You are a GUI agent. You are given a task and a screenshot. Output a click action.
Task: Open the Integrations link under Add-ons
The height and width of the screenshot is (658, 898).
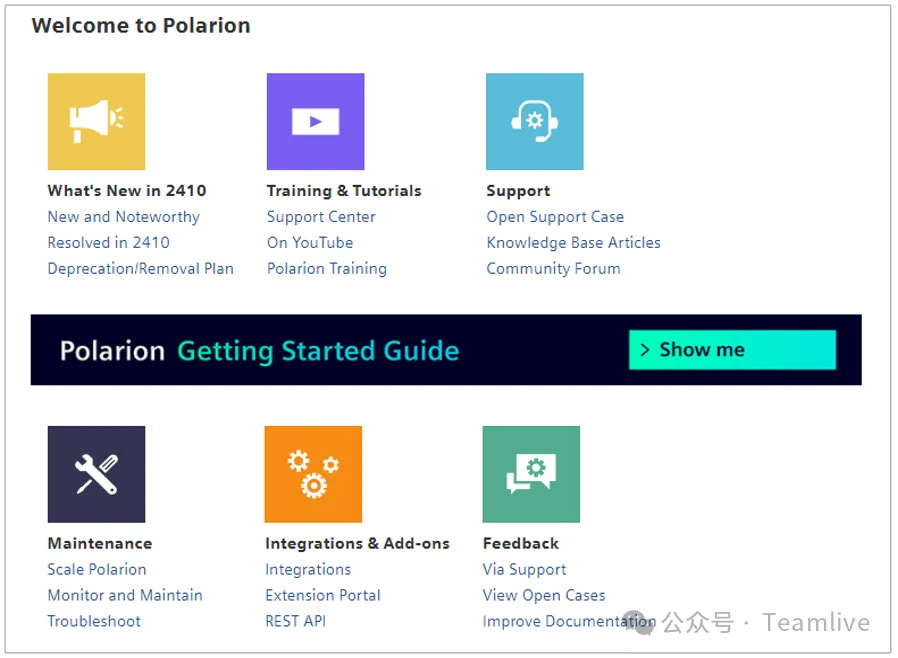tap(308, 570)
